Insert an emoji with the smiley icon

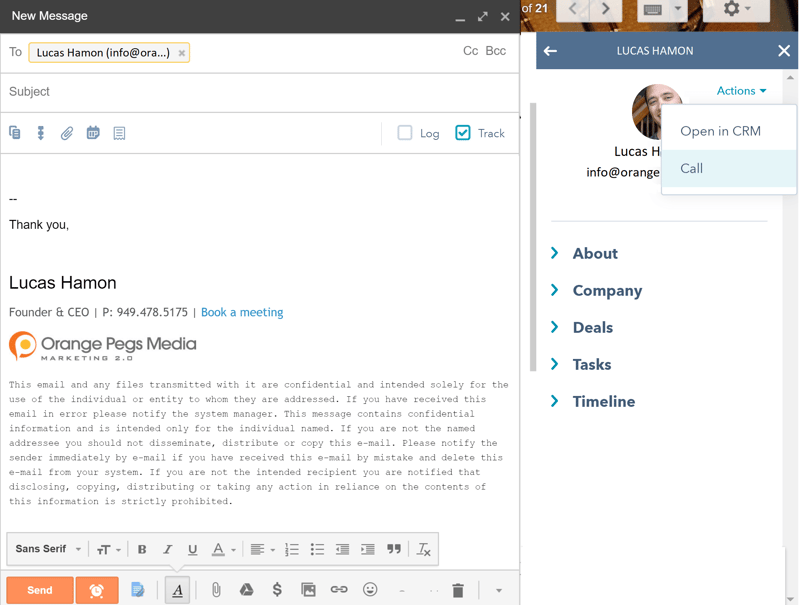click(370, 590)
